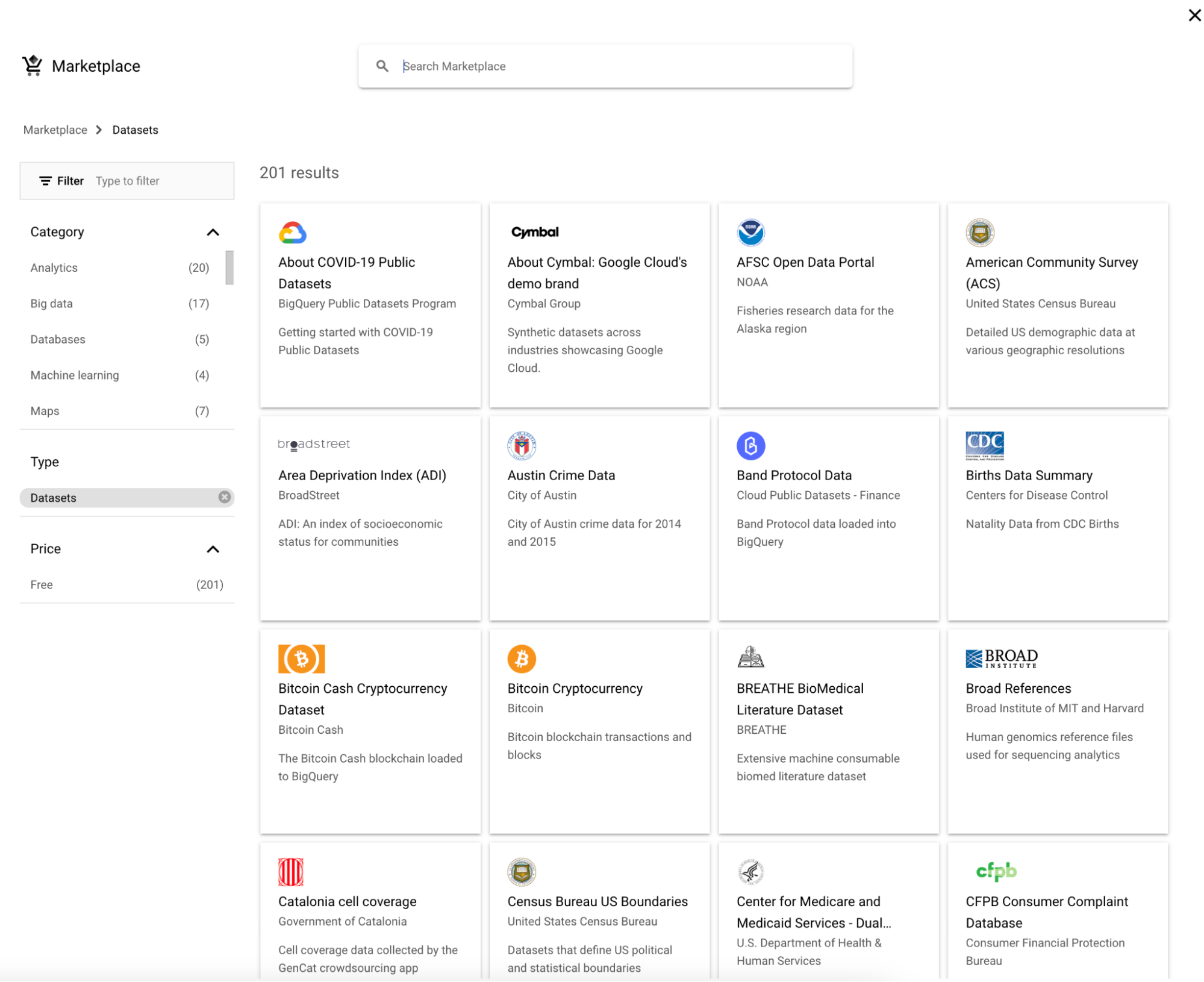Screen dimensions: 1204x982
Task: Select the Free price filter
Action: click(41, 584)
